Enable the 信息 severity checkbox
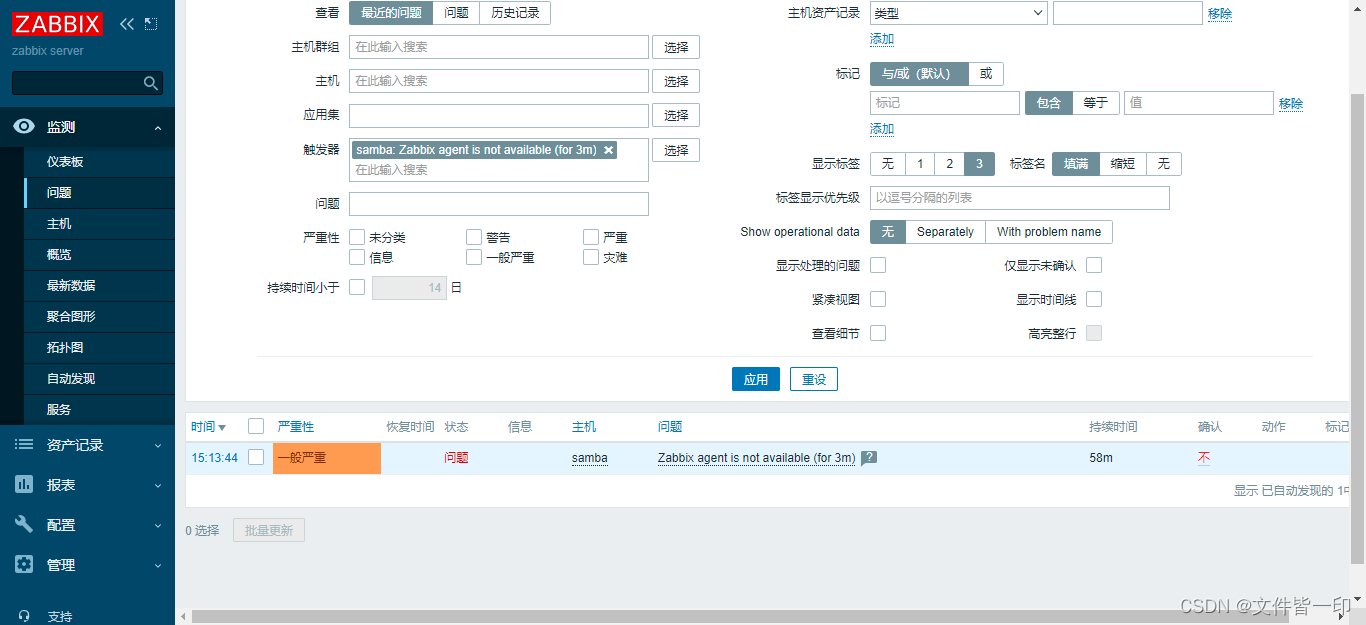This screenshot has width=1366, height=625. [x=357, y=257]
